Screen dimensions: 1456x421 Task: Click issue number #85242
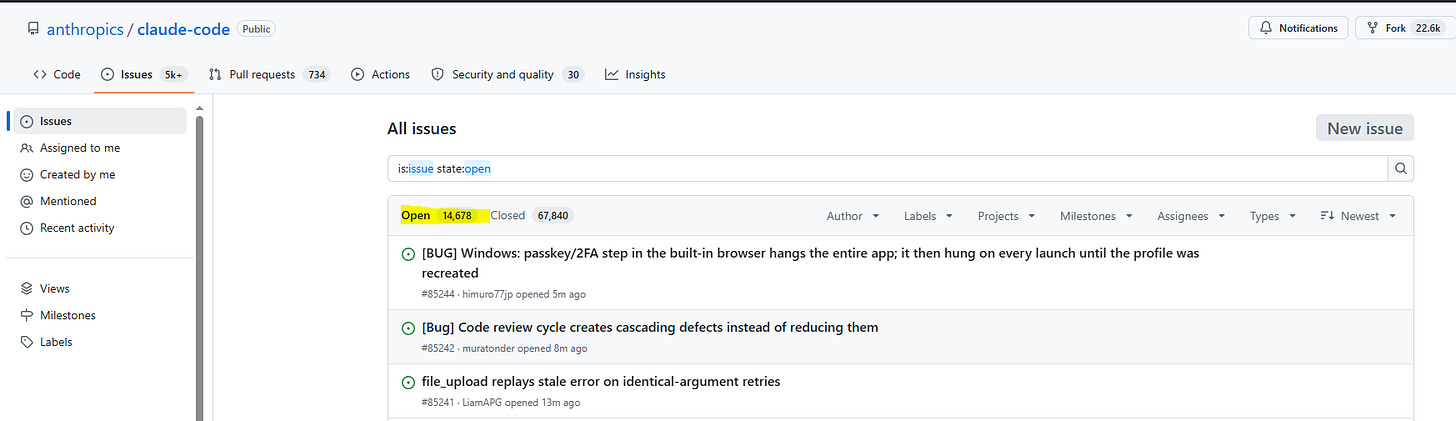click(438, 349)
